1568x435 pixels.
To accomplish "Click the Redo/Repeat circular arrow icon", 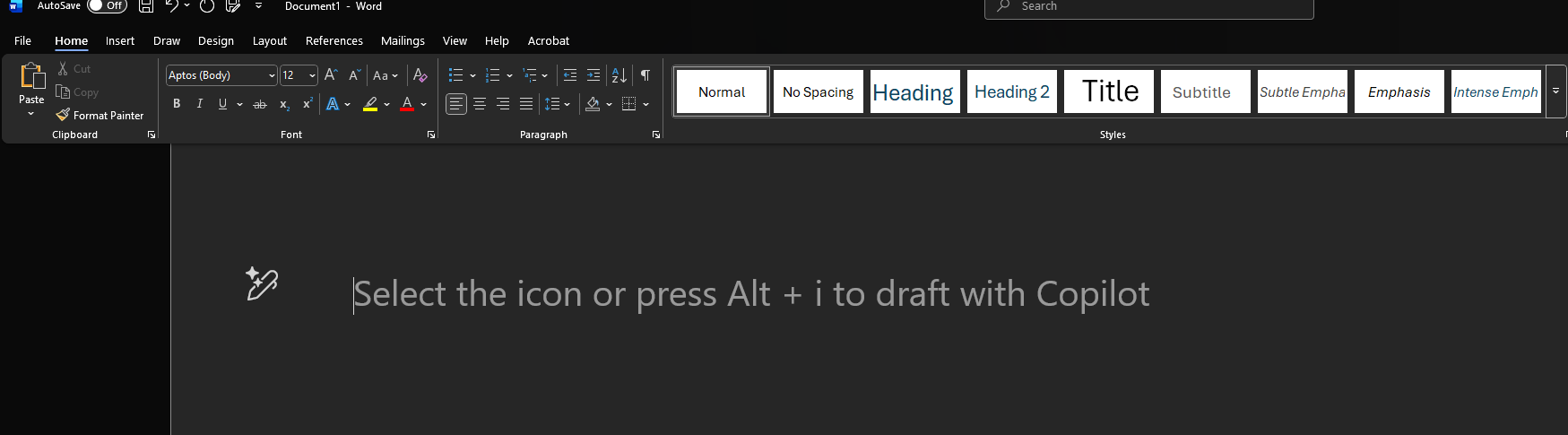I will coord(207,5).
